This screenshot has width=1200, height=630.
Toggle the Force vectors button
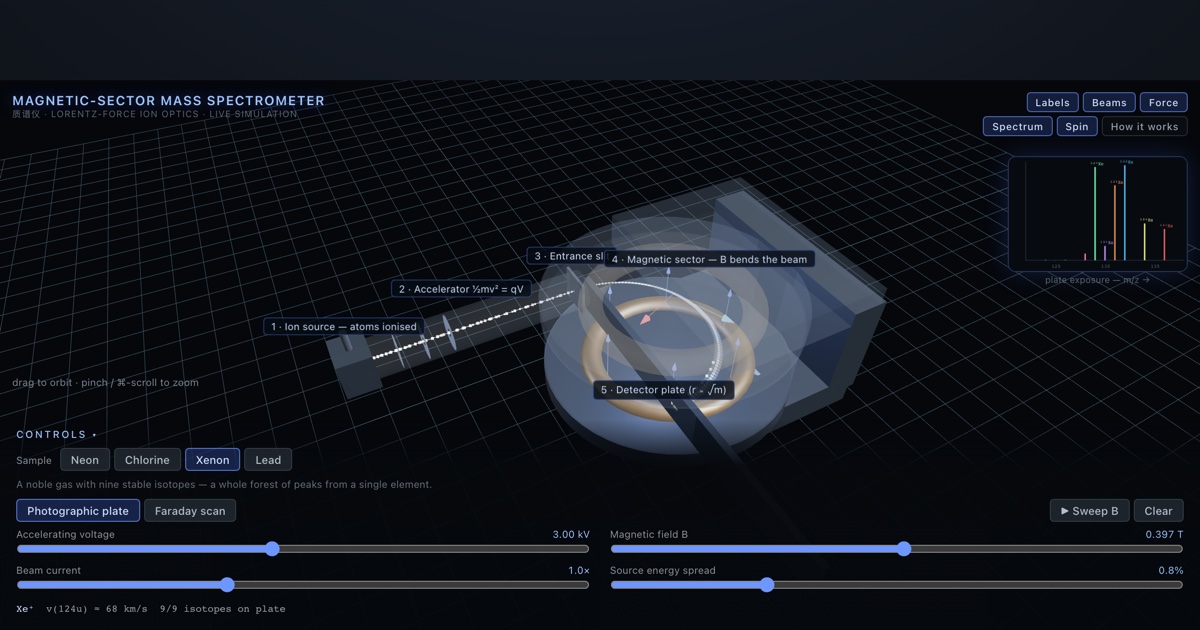coord(1163,102)
